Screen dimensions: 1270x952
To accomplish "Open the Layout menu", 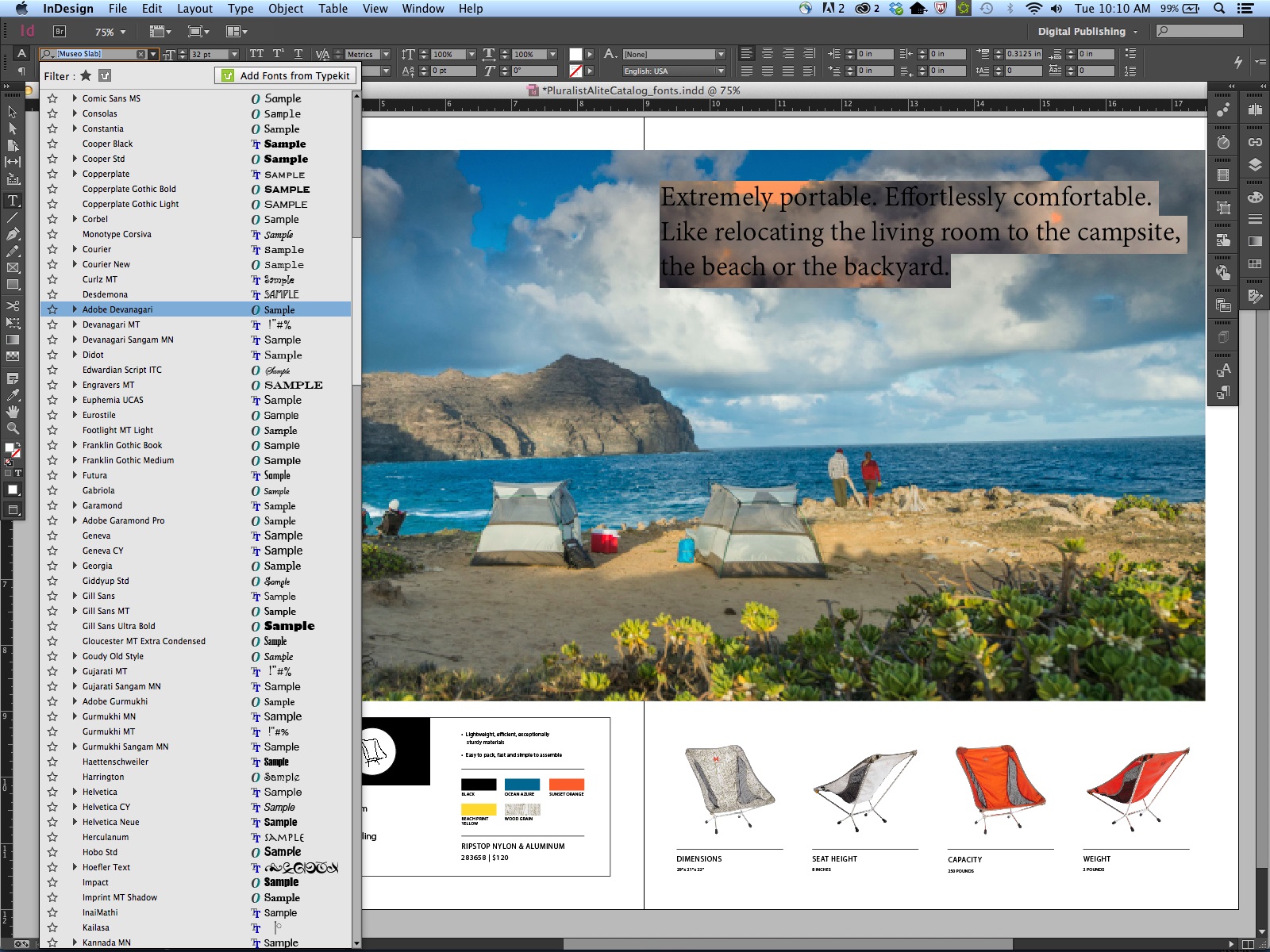I will [x=194, y=9].
